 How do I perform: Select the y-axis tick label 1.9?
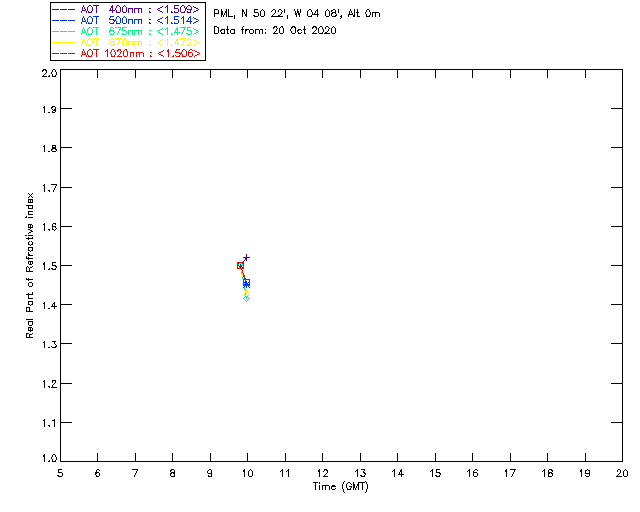point(49,109)
